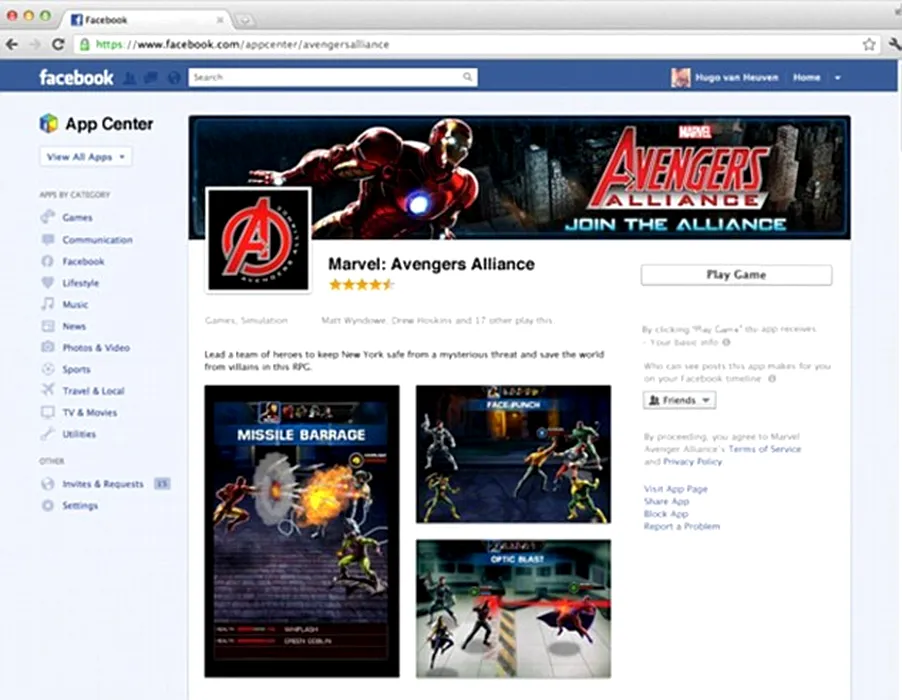Screen dimensions: 902x700
Task: Open the Facebook notifications globe icon
Action: (x=173, y=78)
